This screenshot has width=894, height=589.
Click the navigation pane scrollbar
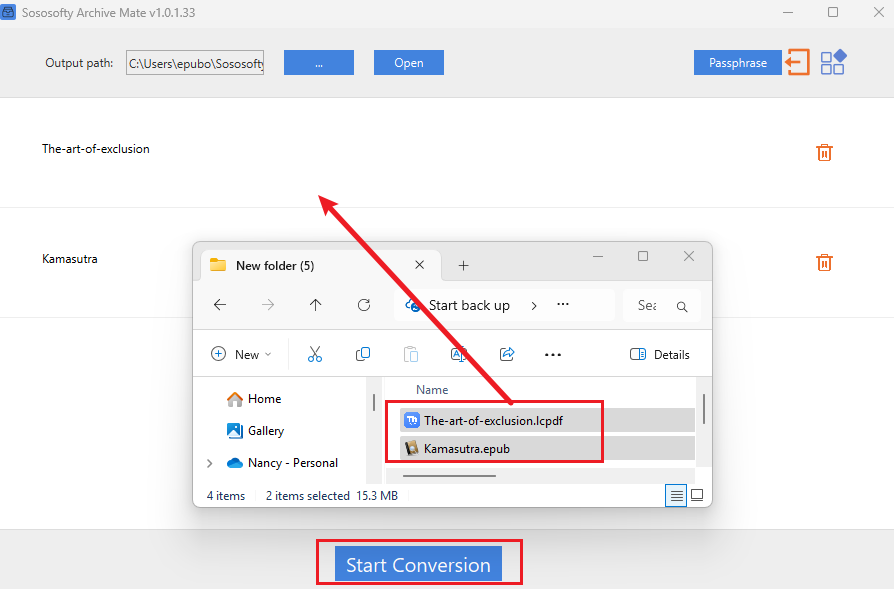click(373, 403)
